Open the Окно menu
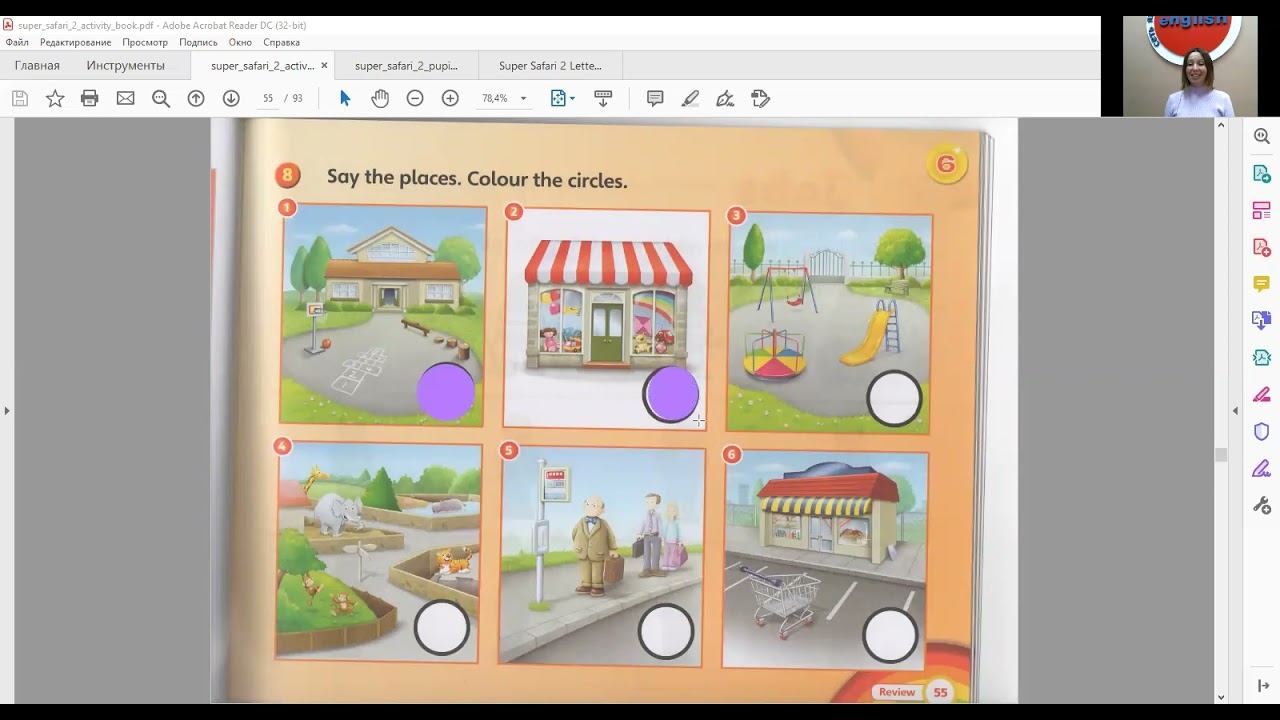The width and height of the screenshot is (1280, 720). (x=240, y=42)
